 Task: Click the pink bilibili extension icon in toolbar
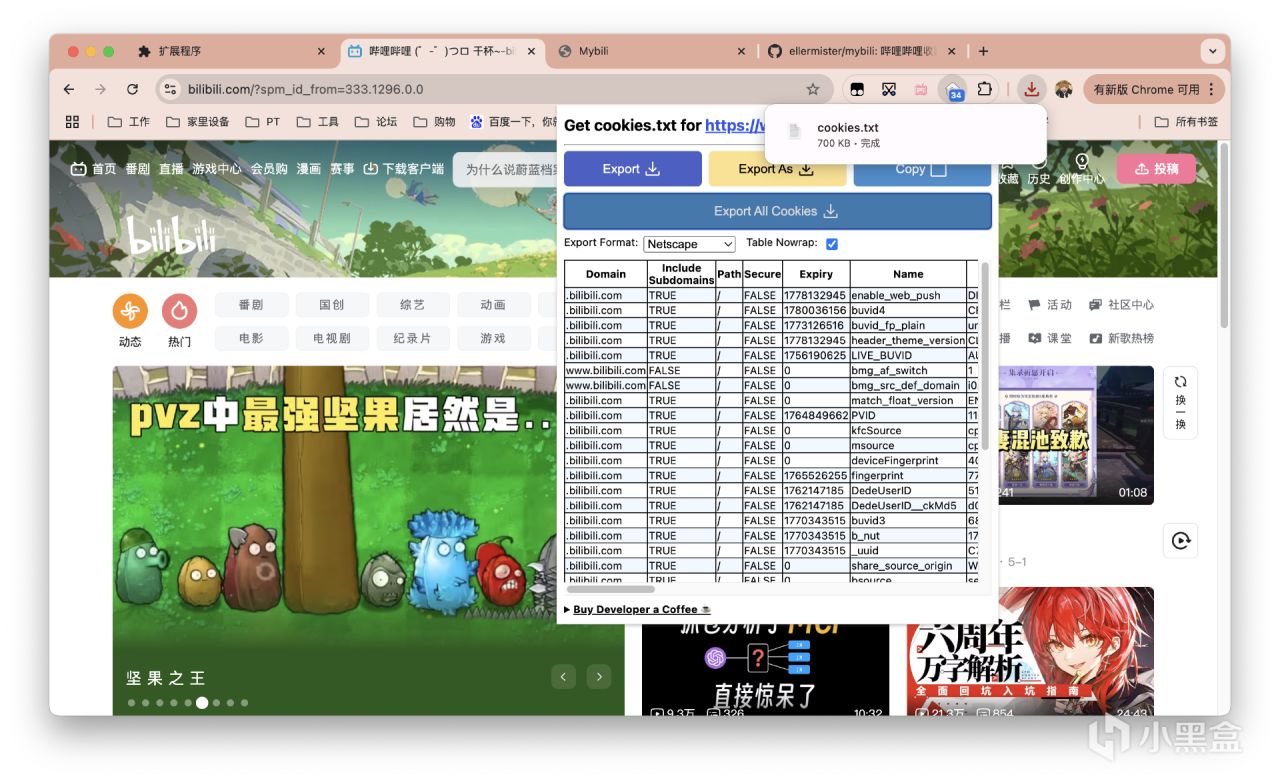tap(921, 89)
